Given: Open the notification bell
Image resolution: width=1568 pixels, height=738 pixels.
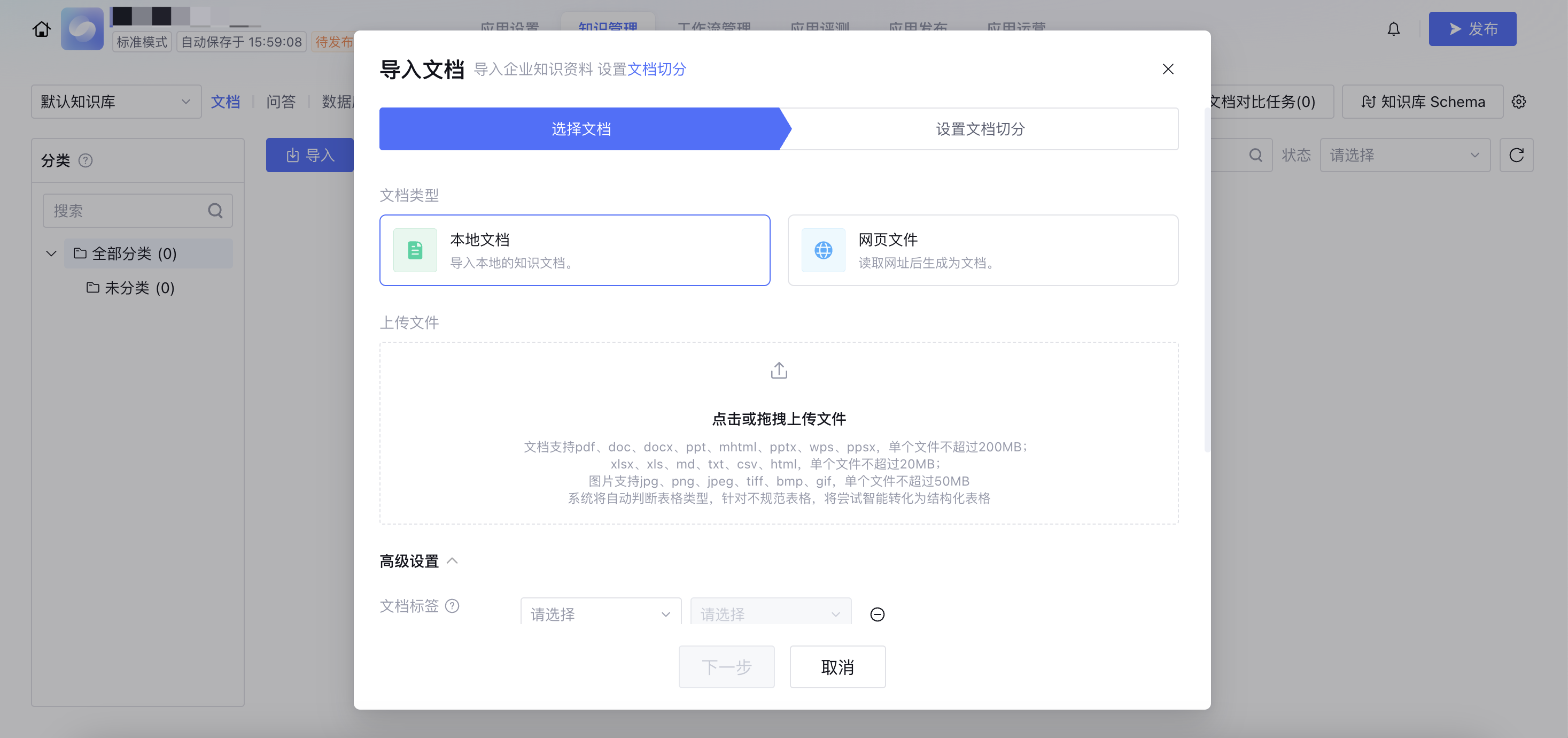Looking at the screenshot, I should pyautogui.click(x=1393, y=29).
